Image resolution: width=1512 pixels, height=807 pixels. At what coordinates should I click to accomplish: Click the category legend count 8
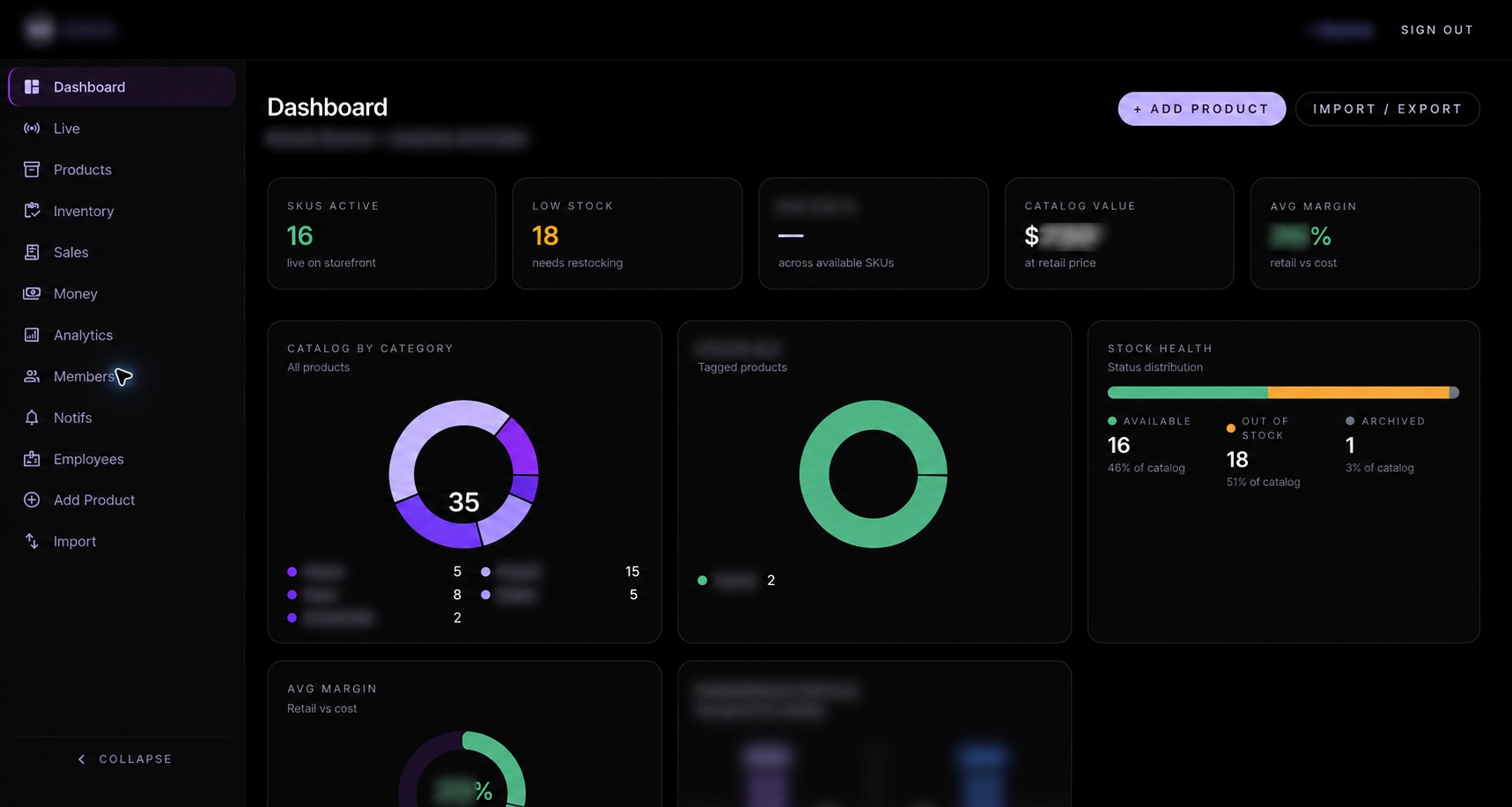coord(457,595)
